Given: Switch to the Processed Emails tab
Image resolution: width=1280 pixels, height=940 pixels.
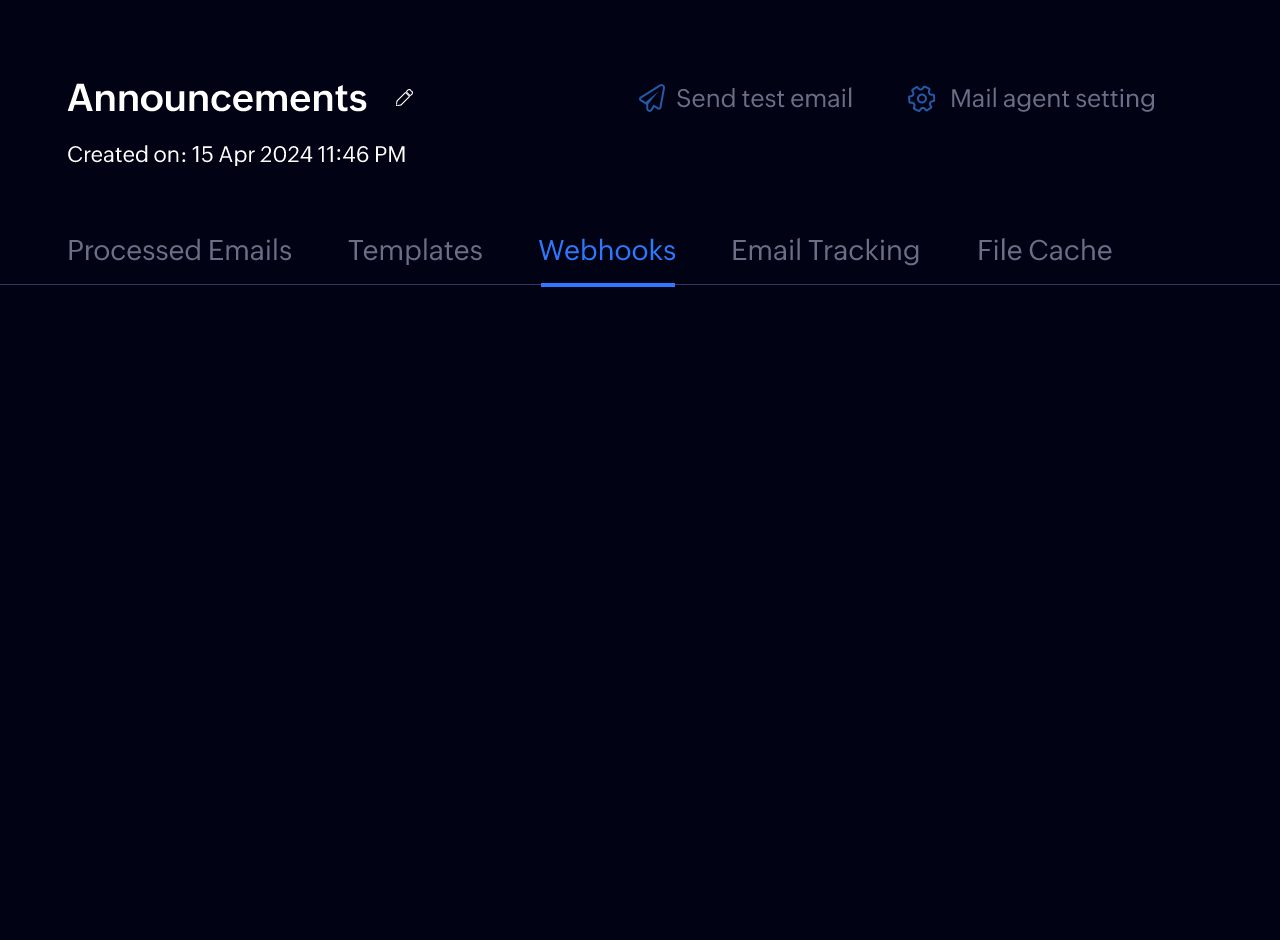Looking at the screenshot, I should [x=179, y=250].
